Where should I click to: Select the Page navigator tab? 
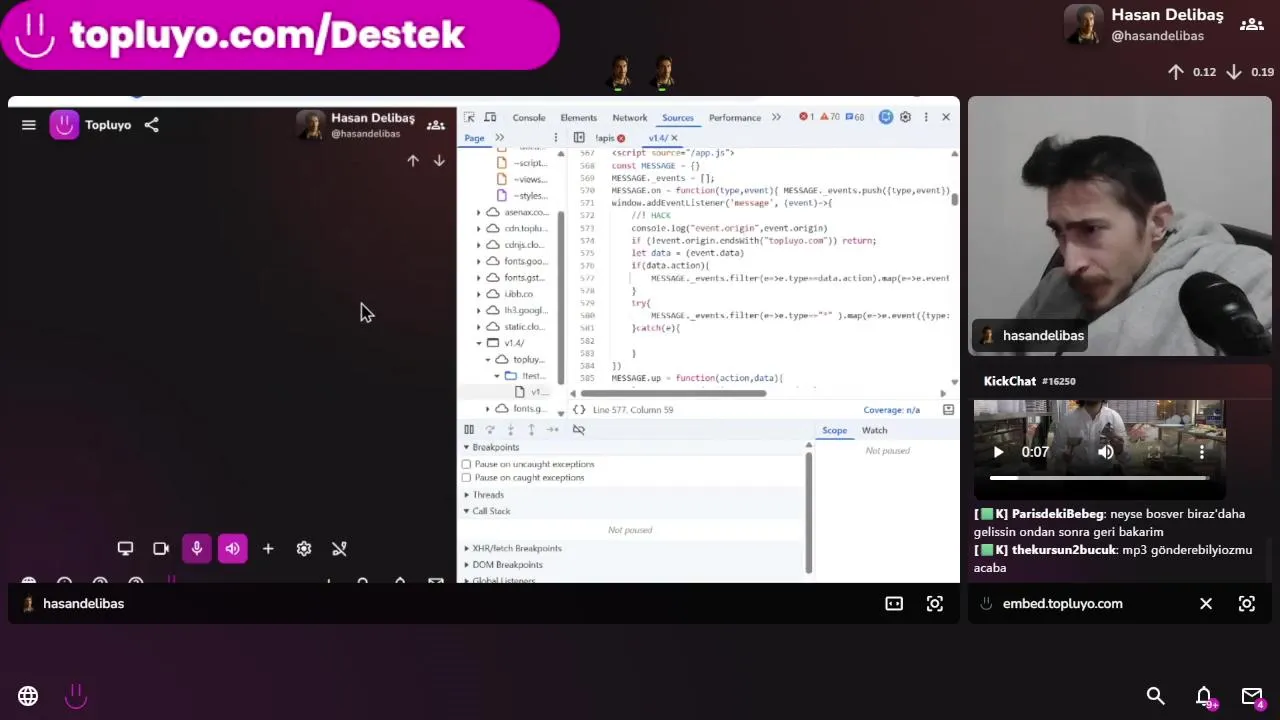point(474,138)
